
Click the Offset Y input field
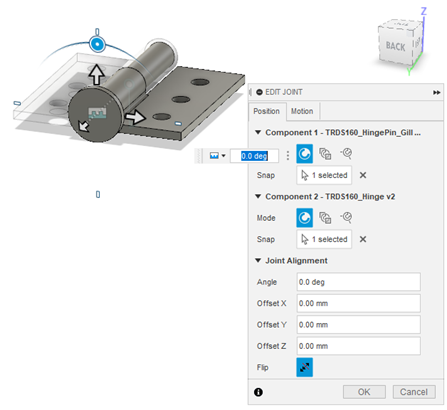pos(358,325)
